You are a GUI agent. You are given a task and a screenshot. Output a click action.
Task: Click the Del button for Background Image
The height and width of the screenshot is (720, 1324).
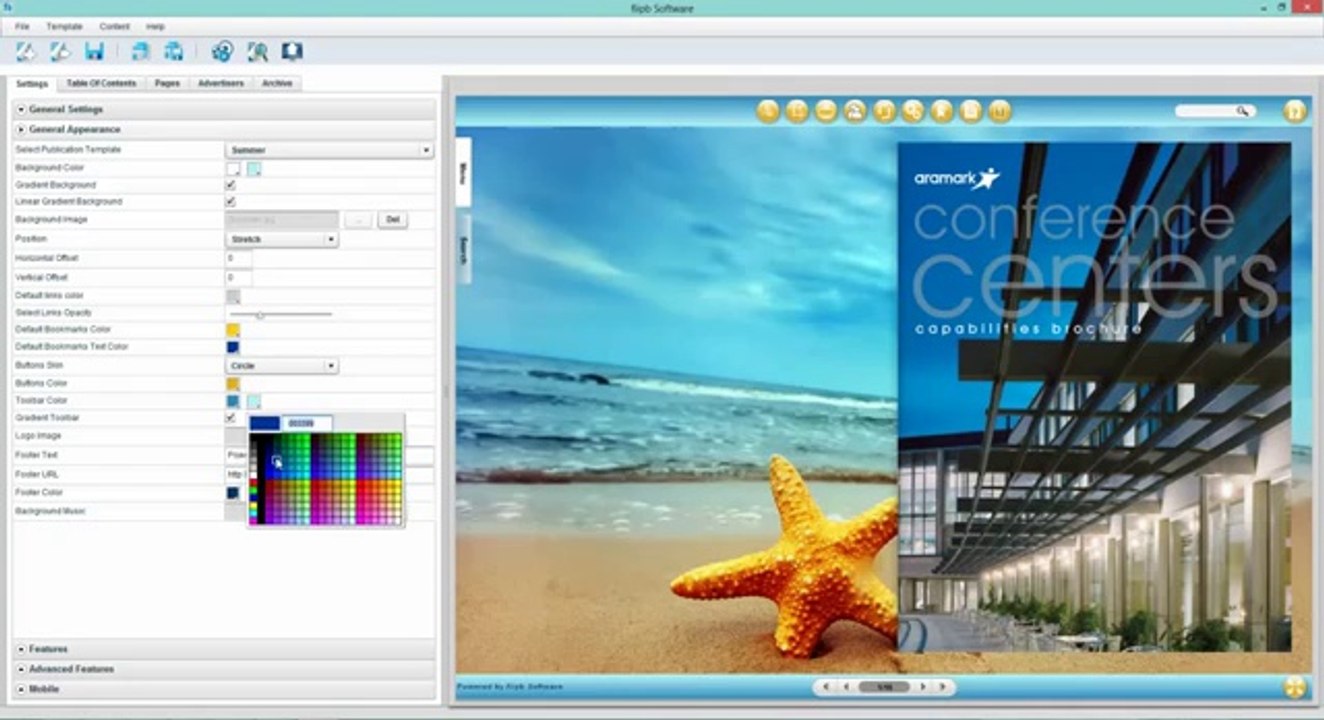click(393, 219)
